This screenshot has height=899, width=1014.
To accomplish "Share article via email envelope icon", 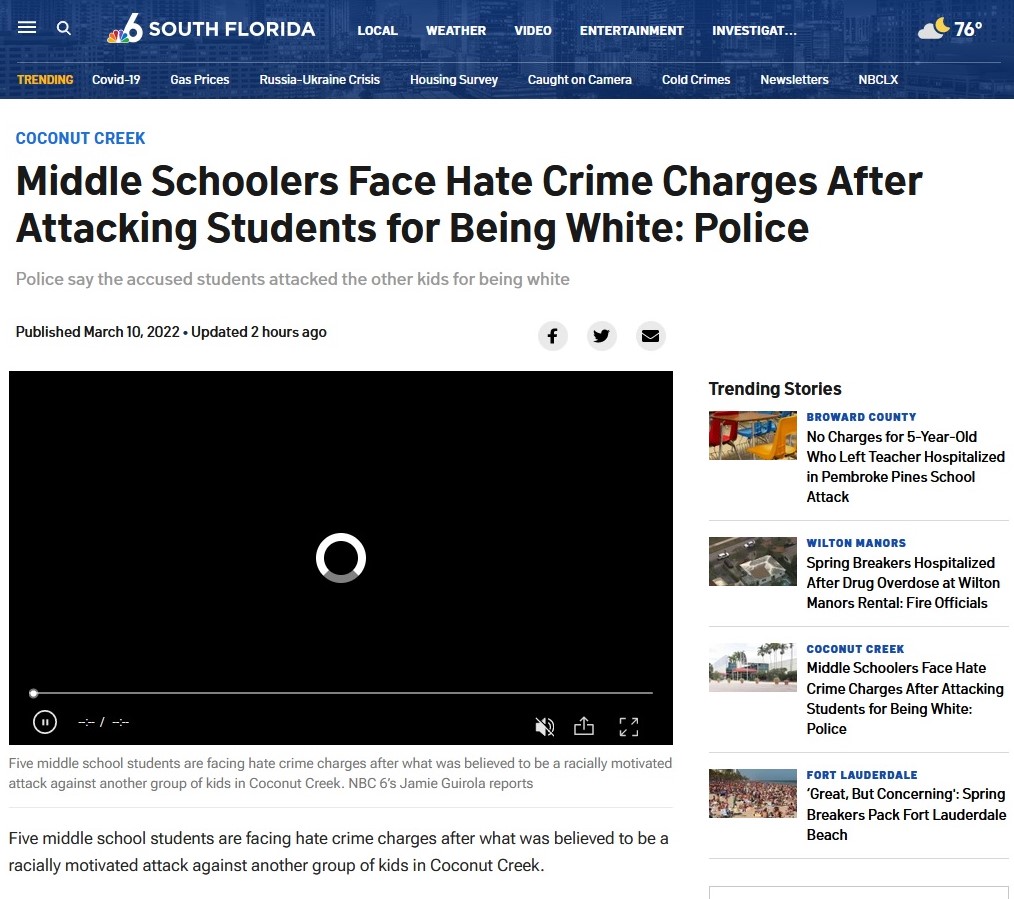I will [651, 336].
